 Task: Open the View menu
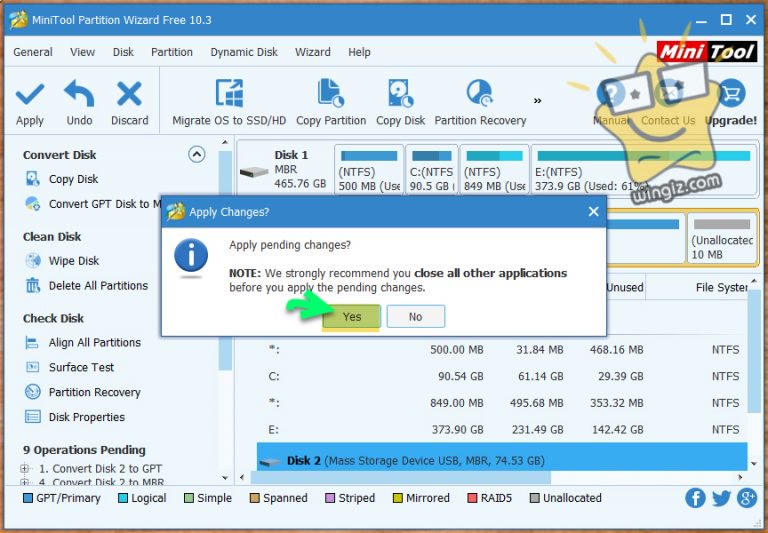pyautogui.click(x=82, y=52)
